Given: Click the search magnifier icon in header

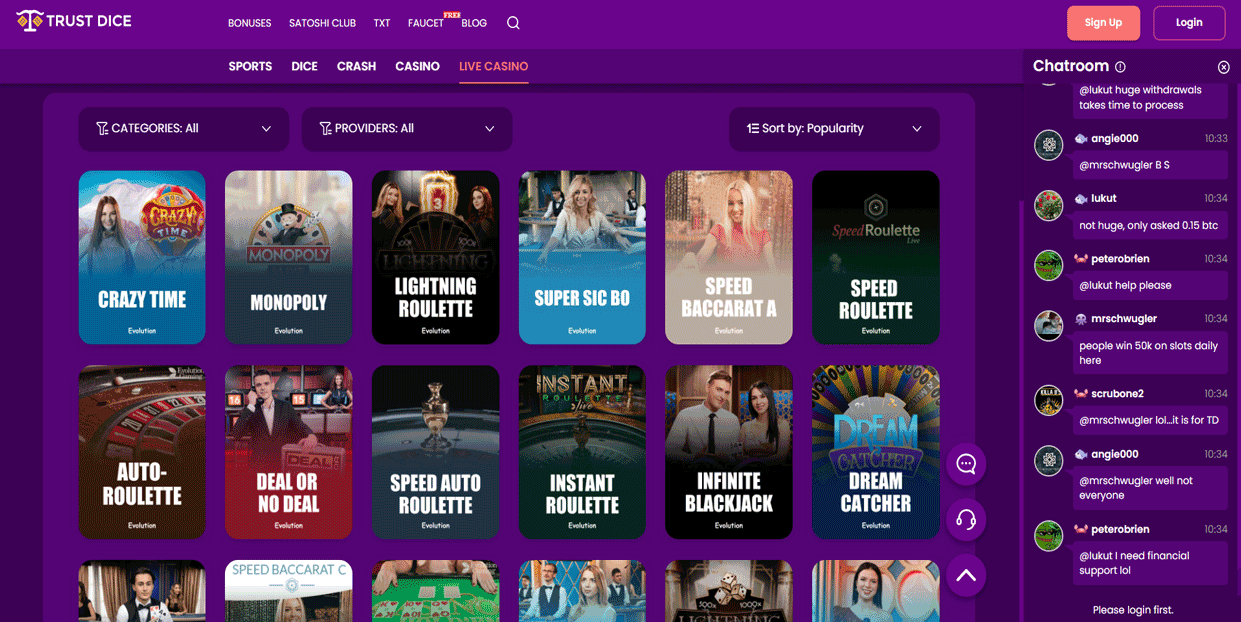Looking at the screenshot, I should tap(513, 23).
